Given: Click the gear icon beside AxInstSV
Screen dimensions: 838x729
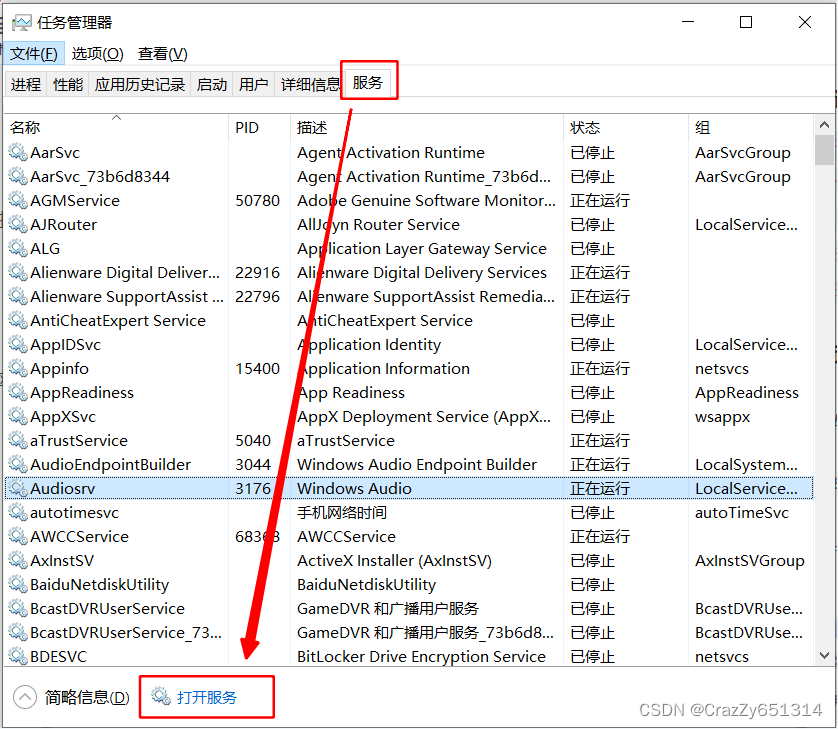Looking at the screenshot, I should pyautogui.click(x=18, y=561).
